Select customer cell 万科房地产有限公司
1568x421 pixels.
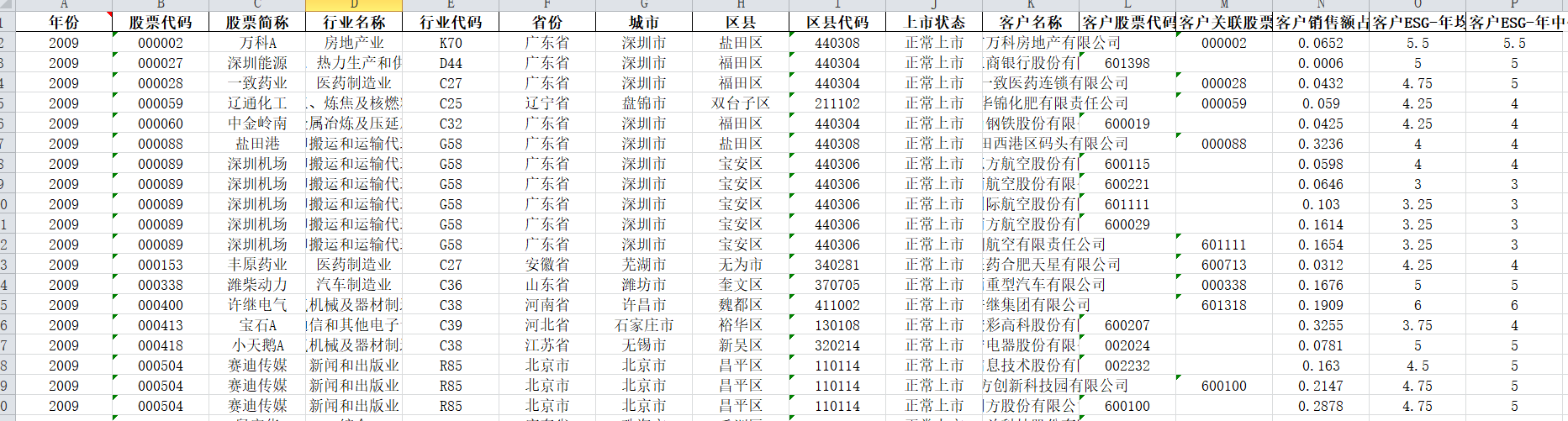[x=1053, y=43]
